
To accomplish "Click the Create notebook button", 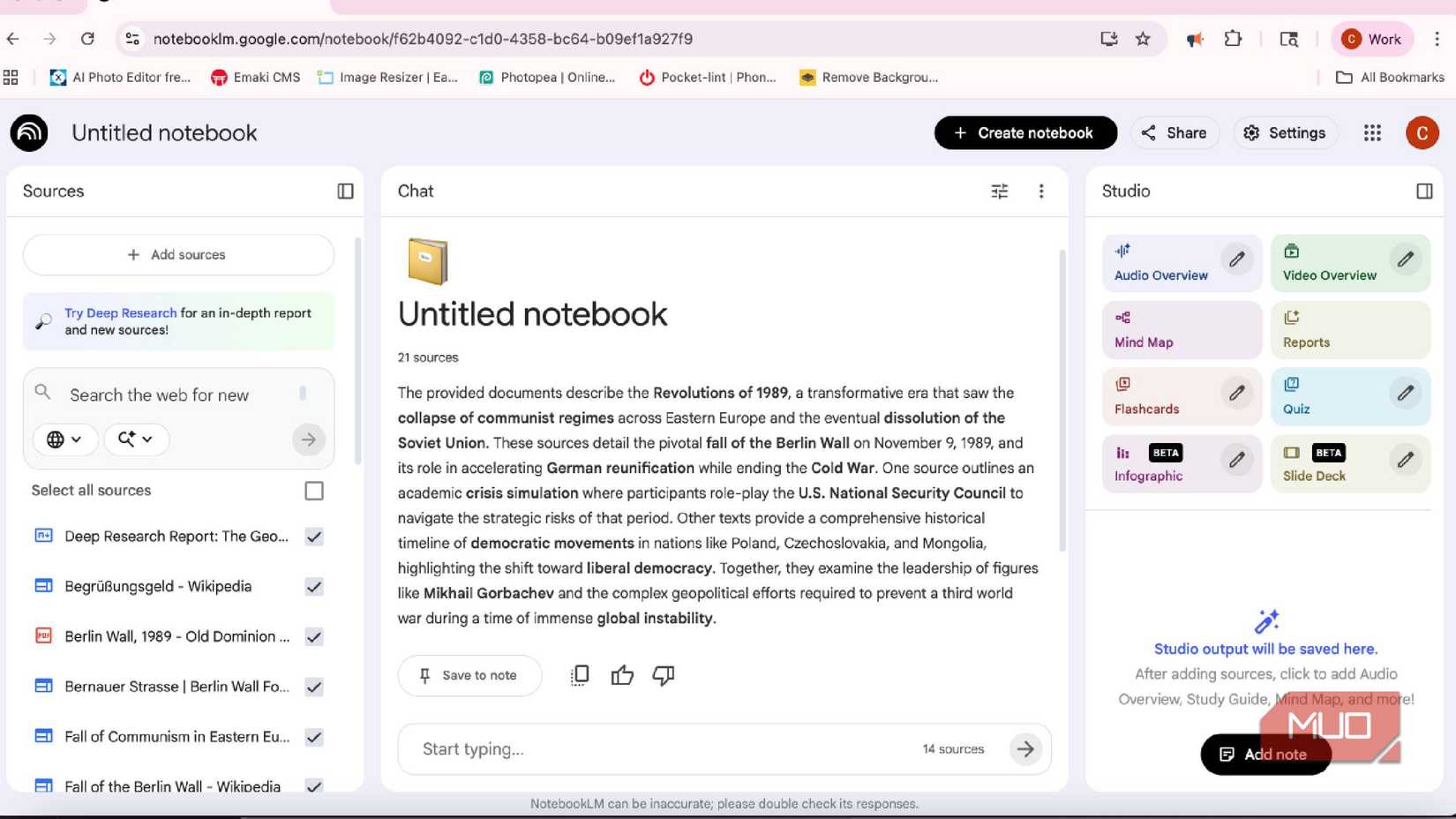I will point(1024,132).
